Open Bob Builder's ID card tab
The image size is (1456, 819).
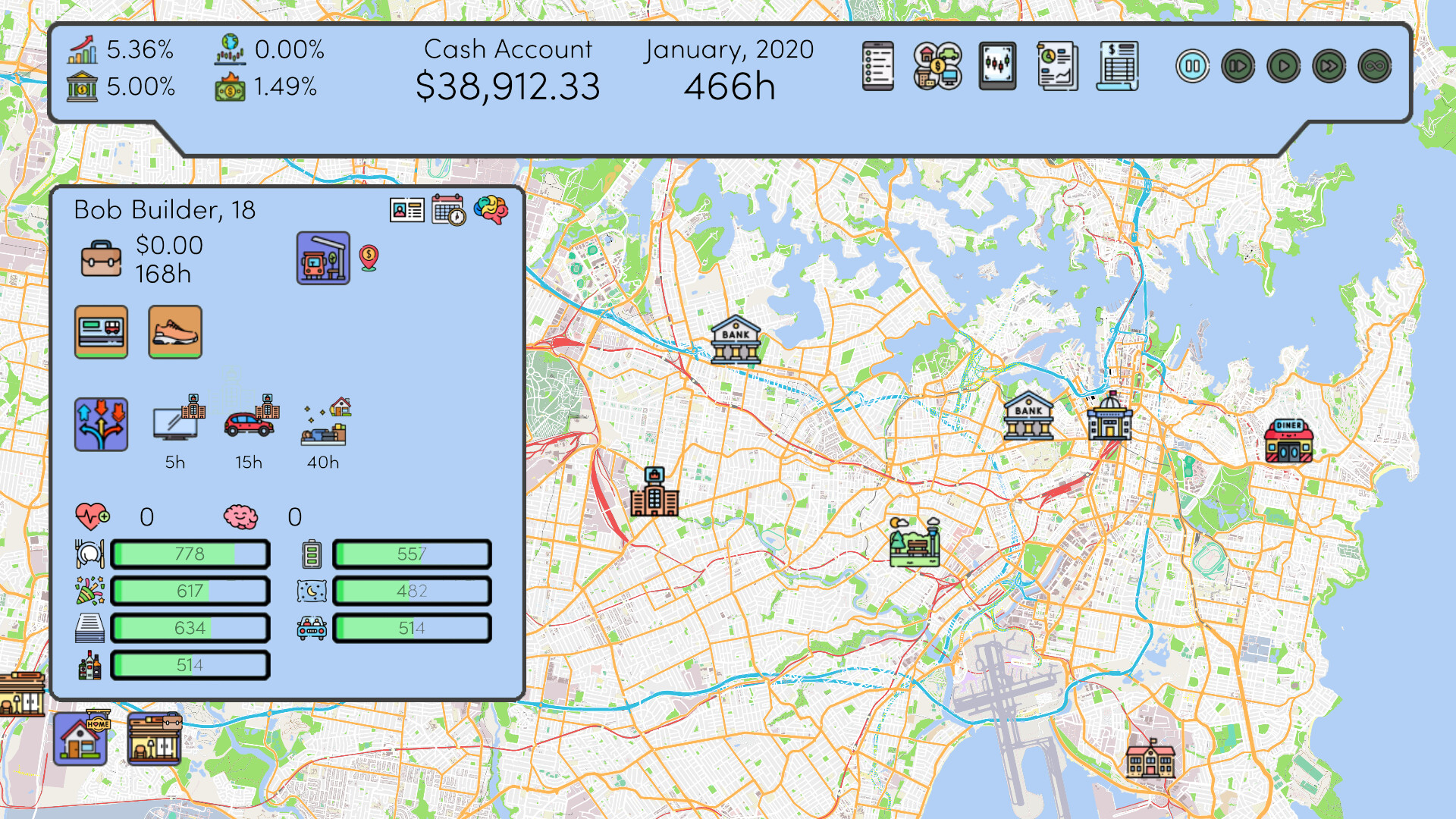click(406, 210)
